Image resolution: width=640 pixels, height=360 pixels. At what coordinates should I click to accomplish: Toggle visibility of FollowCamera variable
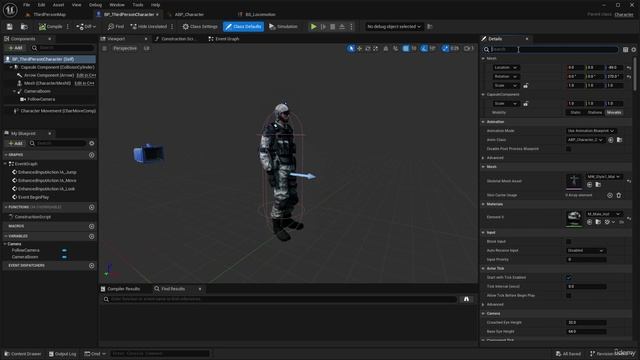click(64, 250)
